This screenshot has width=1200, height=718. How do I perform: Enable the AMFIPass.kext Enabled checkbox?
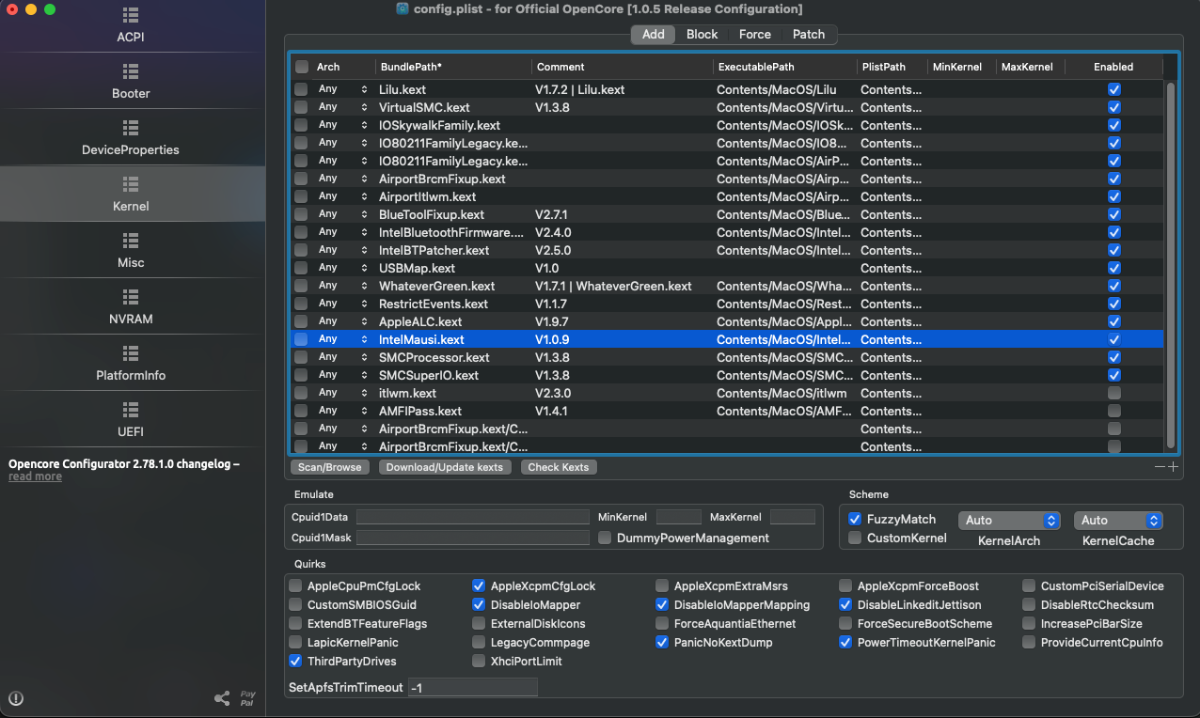(x=1114, y=411)
